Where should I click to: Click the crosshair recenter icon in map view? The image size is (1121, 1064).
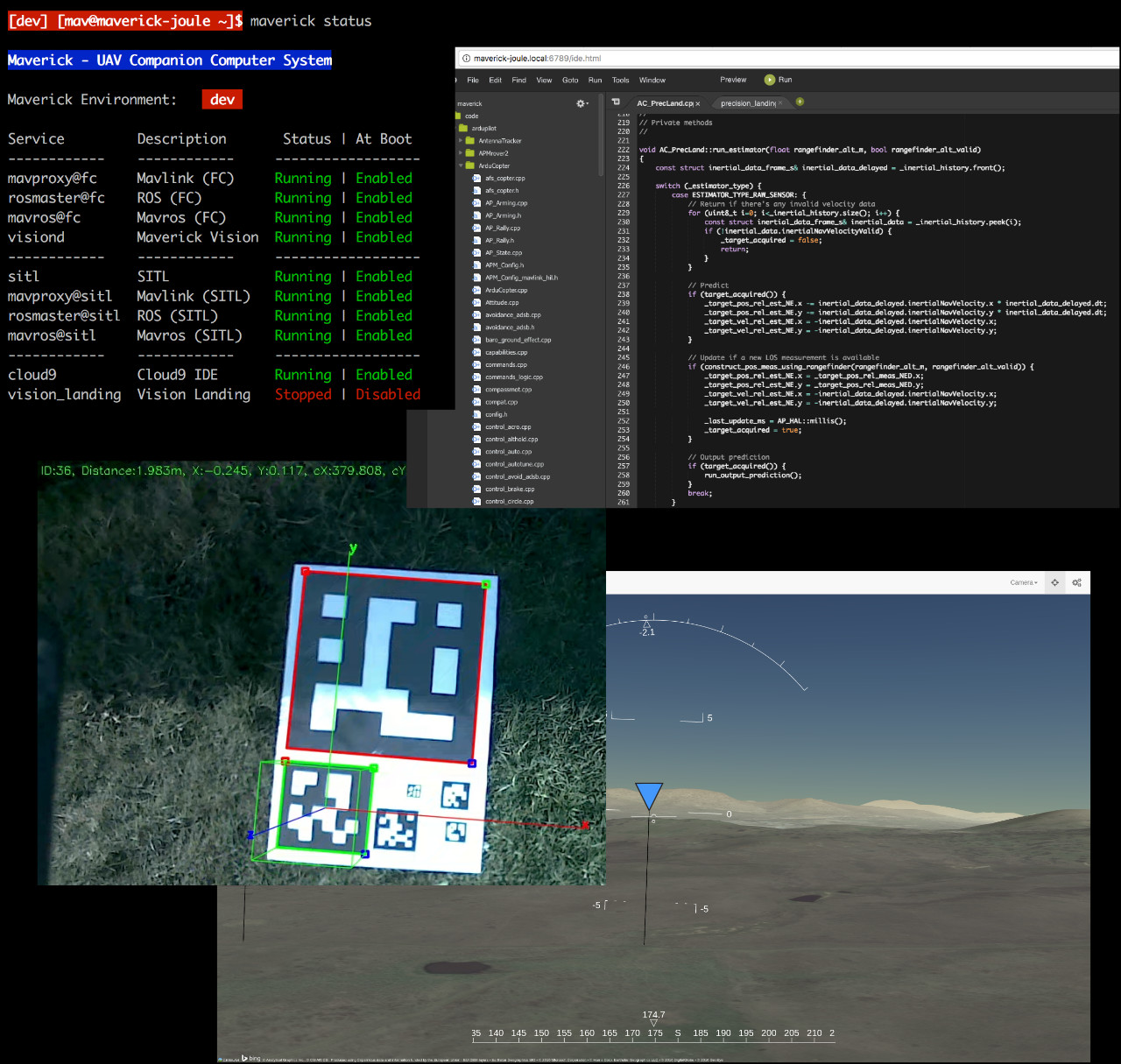click(x=1055, y=582)
